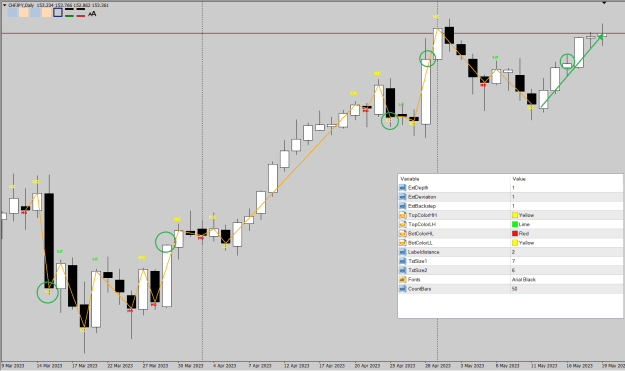This screenshot has width=625, height=371.
Task: Click the leftmost light-blue square chart button
Action: 12,13
